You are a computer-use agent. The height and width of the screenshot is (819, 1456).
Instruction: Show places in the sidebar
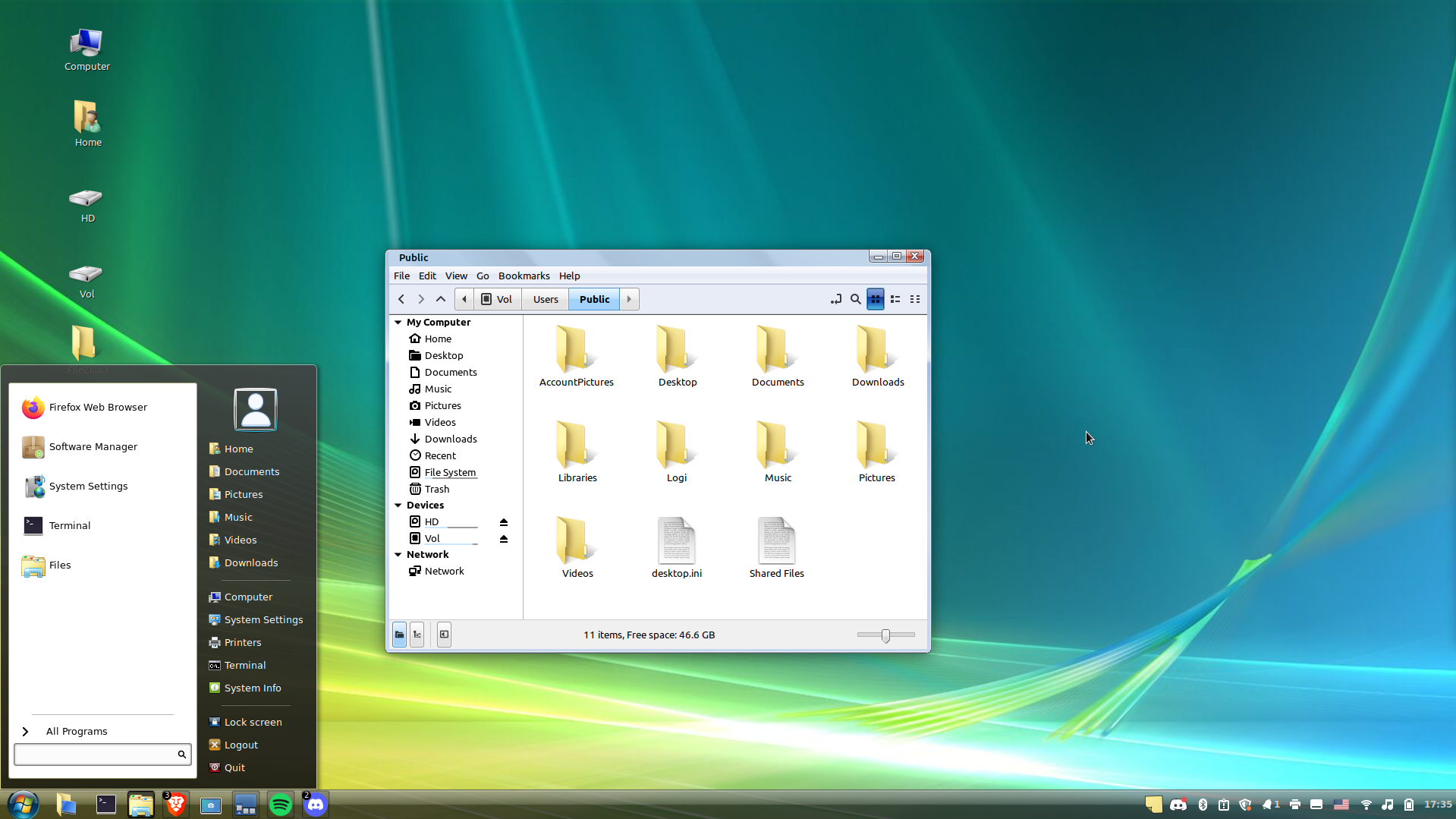pyautogui.click(x=399, y=635)
